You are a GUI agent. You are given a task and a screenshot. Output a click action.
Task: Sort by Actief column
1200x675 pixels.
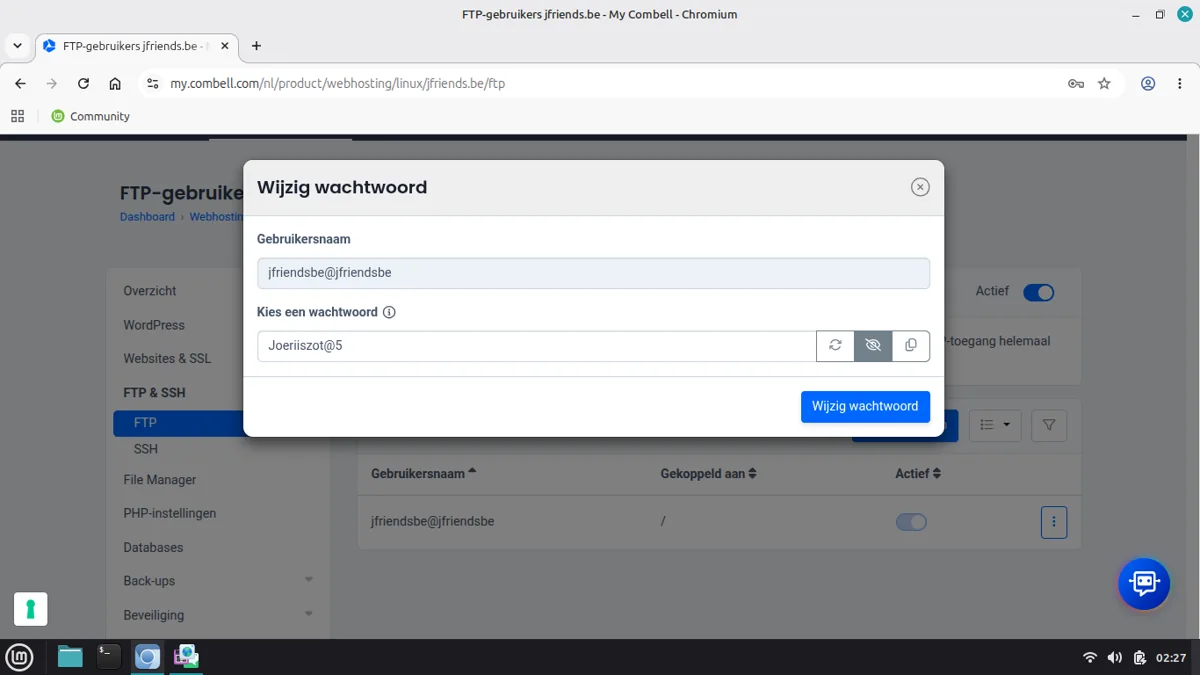click(x=918, y=474)
